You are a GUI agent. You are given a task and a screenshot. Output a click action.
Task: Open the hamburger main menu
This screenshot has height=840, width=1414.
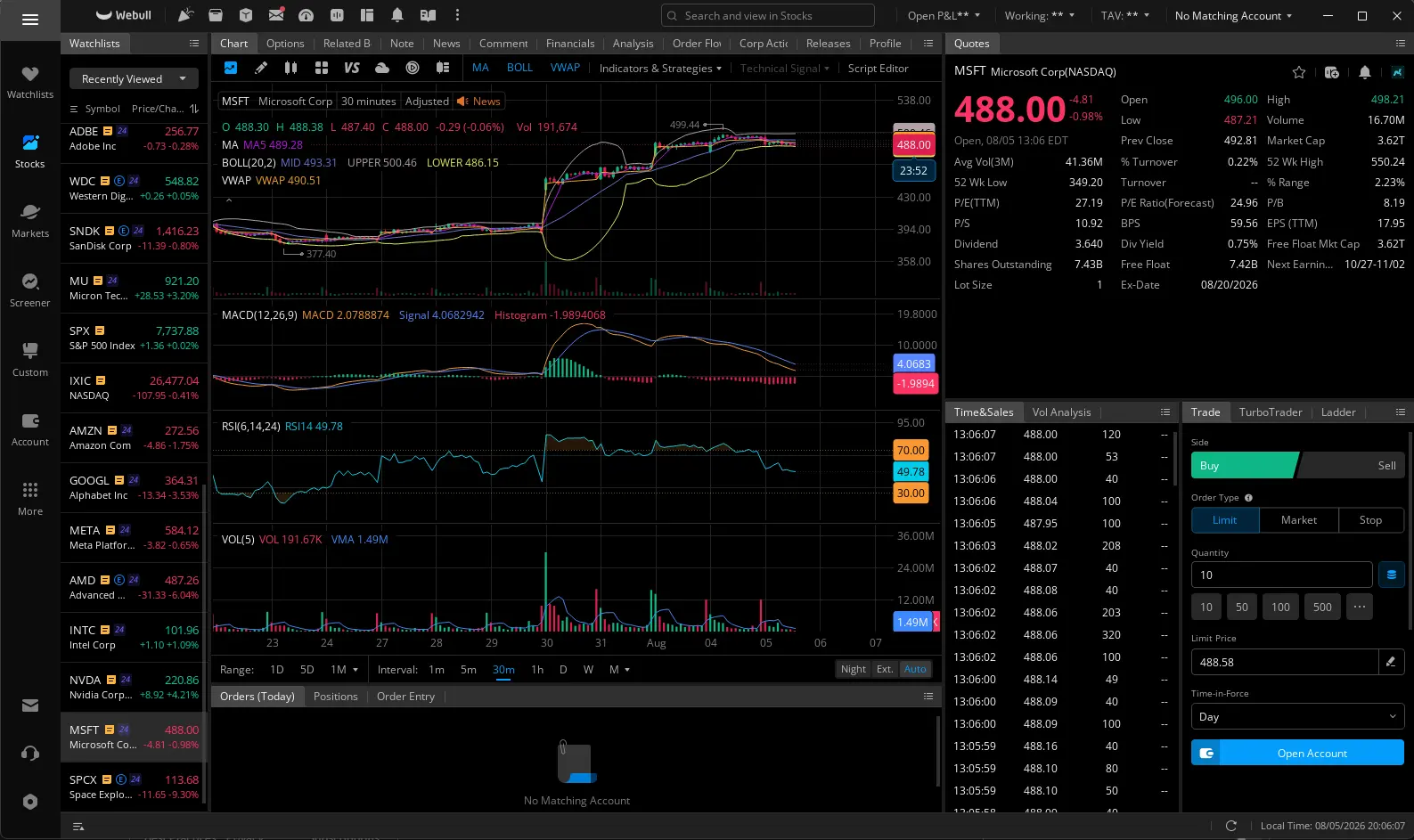pyautogui.click(x=29, y=20)
